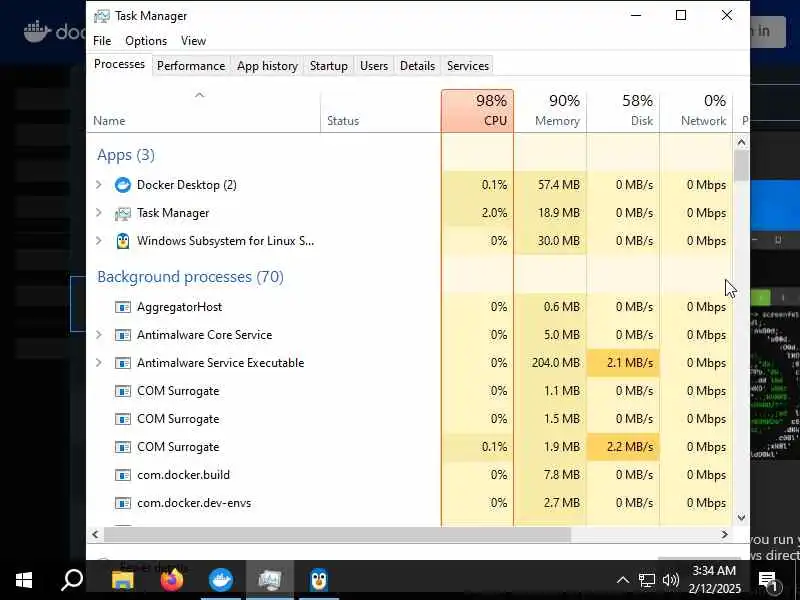The height and width of the screenshot is (600, 800).
Task: Open the Options menu
Action: (146, 41)
